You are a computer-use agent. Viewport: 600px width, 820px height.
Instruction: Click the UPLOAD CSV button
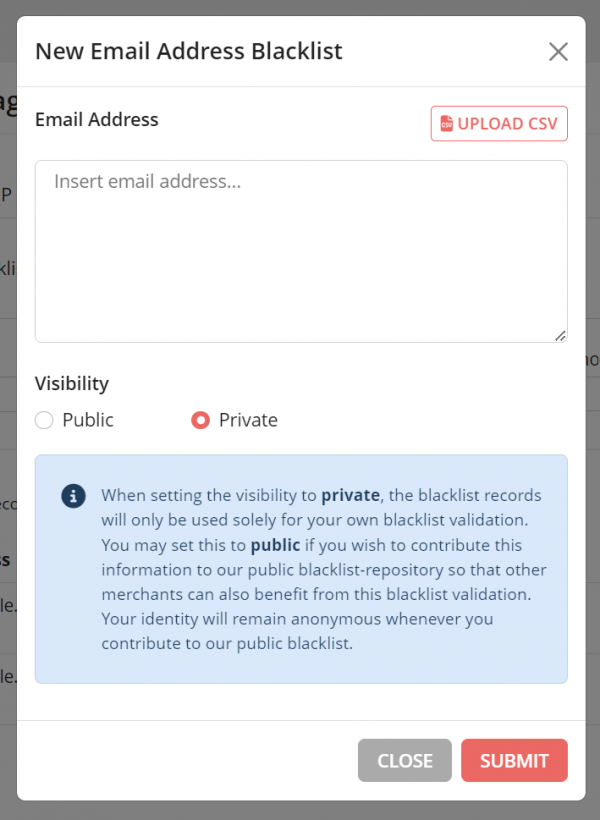(x=498, y=124)
